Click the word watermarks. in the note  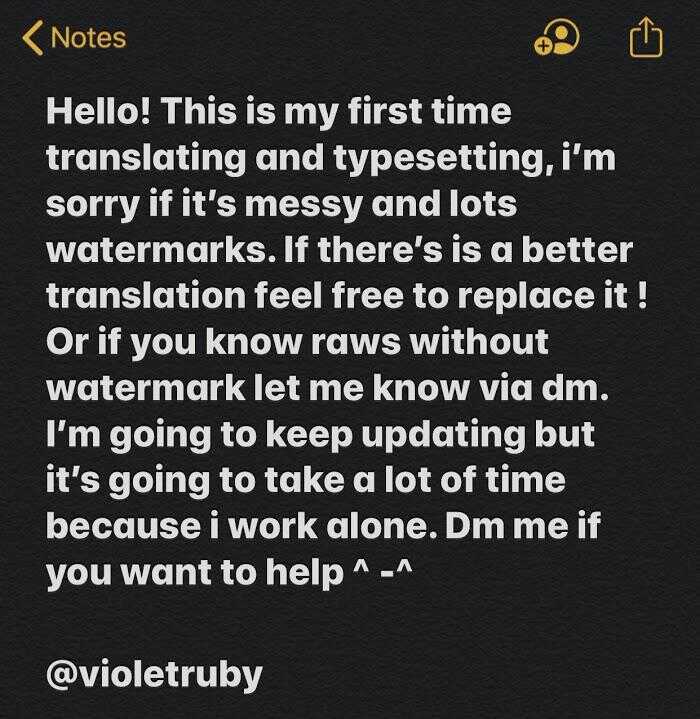[x=162, y=250]
